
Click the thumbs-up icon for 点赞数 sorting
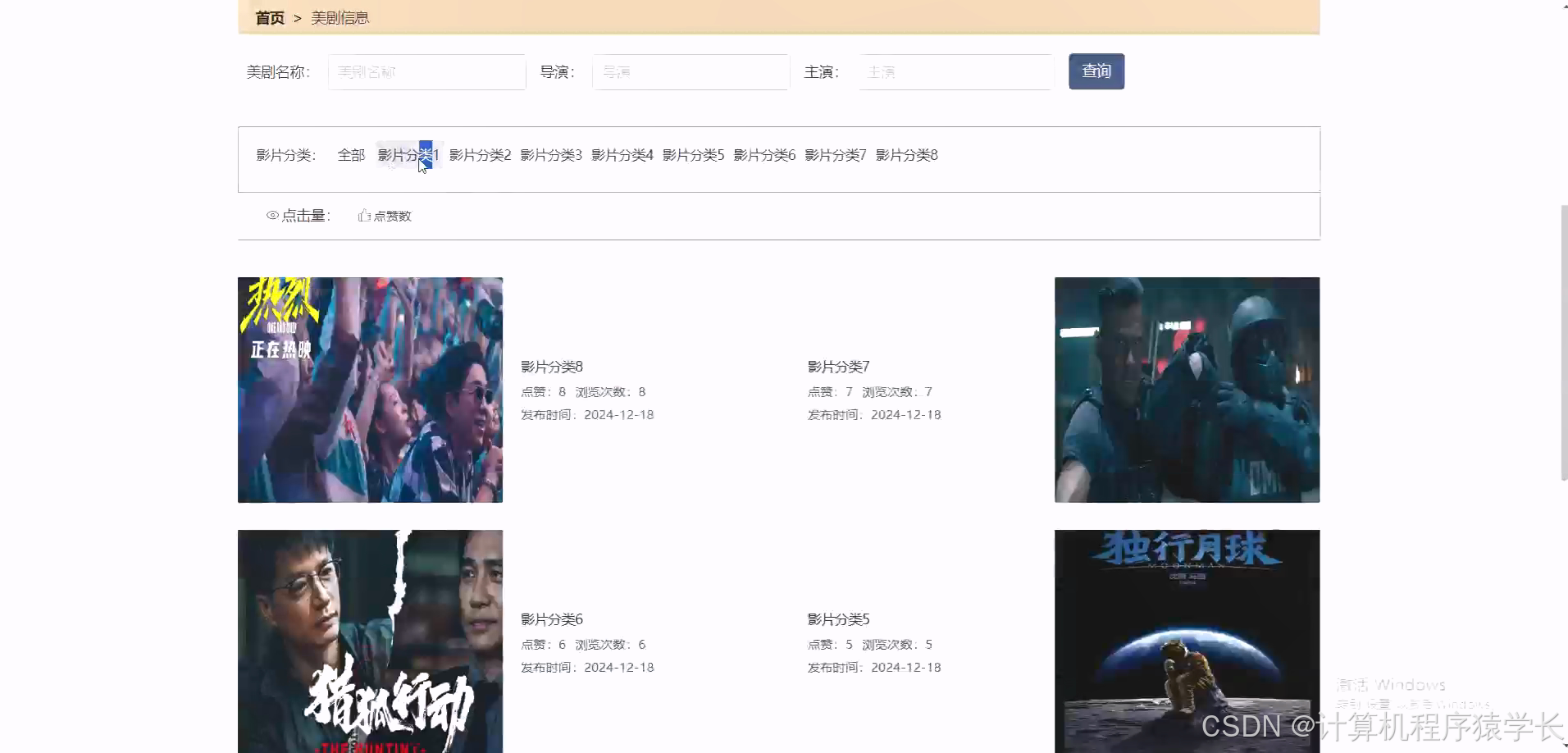coord(364,215)
